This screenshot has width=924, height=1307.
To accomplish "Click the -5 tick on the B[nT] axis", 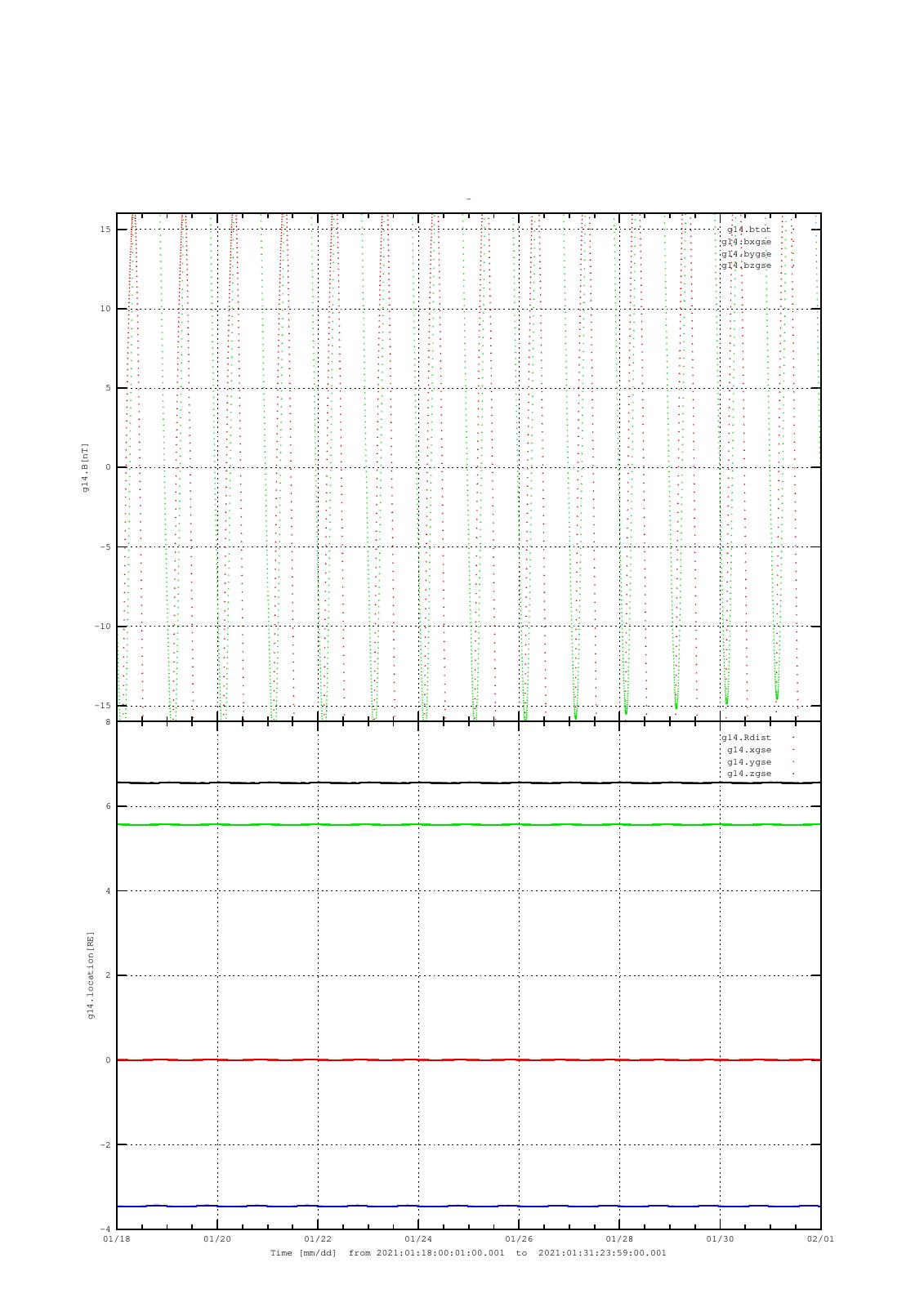I will pyautogui.click(x=105, y=547).
